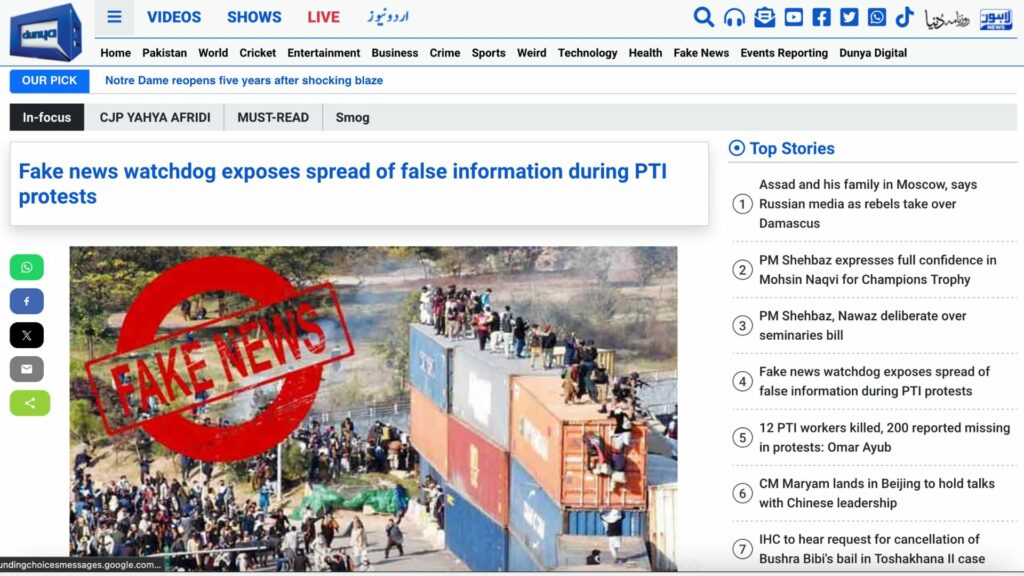Open the Facebook icon in header
This screenshot has width=1024, height=576.
[x=822, y=17]
